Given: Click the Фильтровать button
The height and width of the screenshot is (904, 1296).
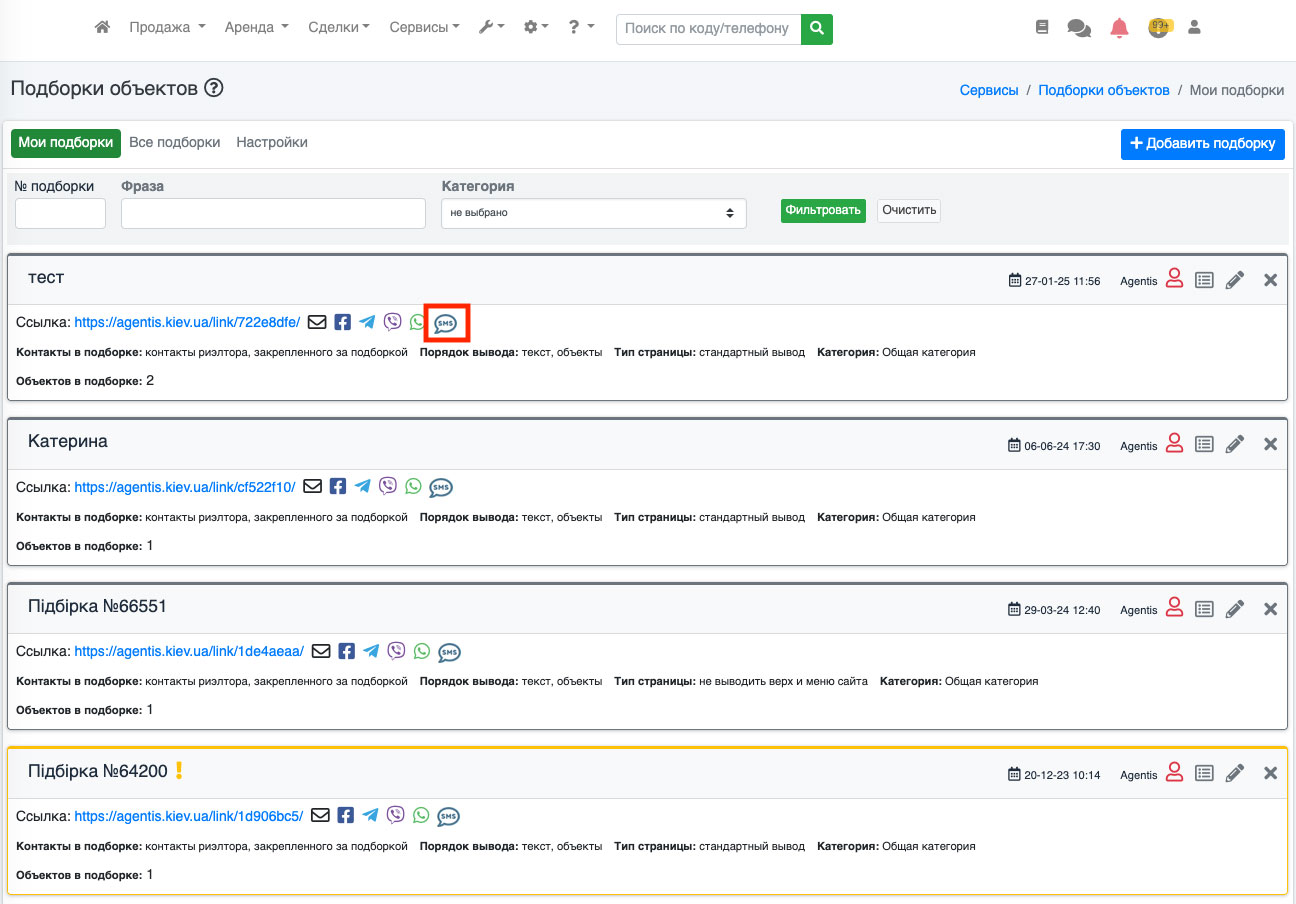Looking at the screenshot, I should 822,210.
